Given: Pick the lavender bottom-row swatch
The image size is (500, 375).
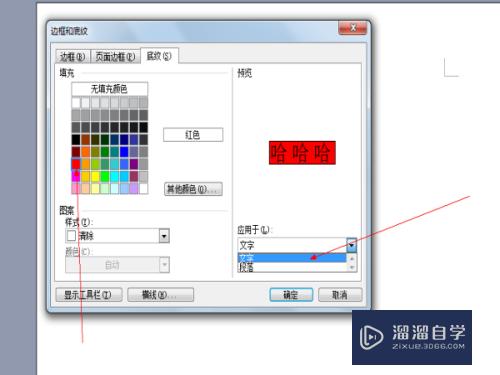Looking at the screenshot, I should (x=134, y=188).
